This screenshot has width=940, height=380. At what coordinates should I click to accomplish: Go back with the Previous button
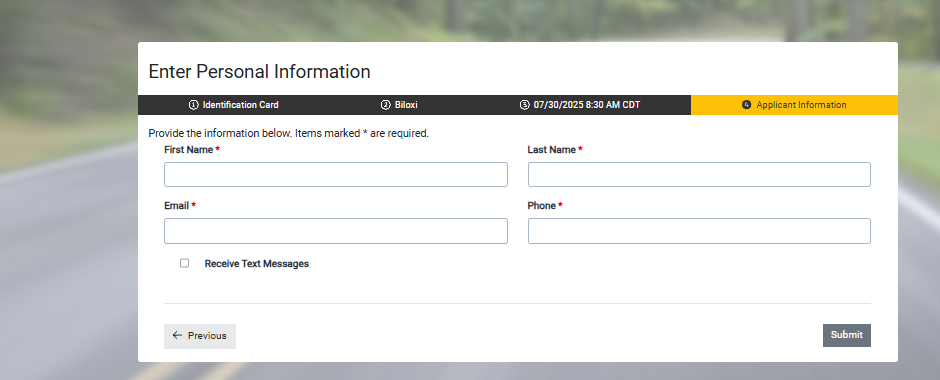[x=200, y=336]
